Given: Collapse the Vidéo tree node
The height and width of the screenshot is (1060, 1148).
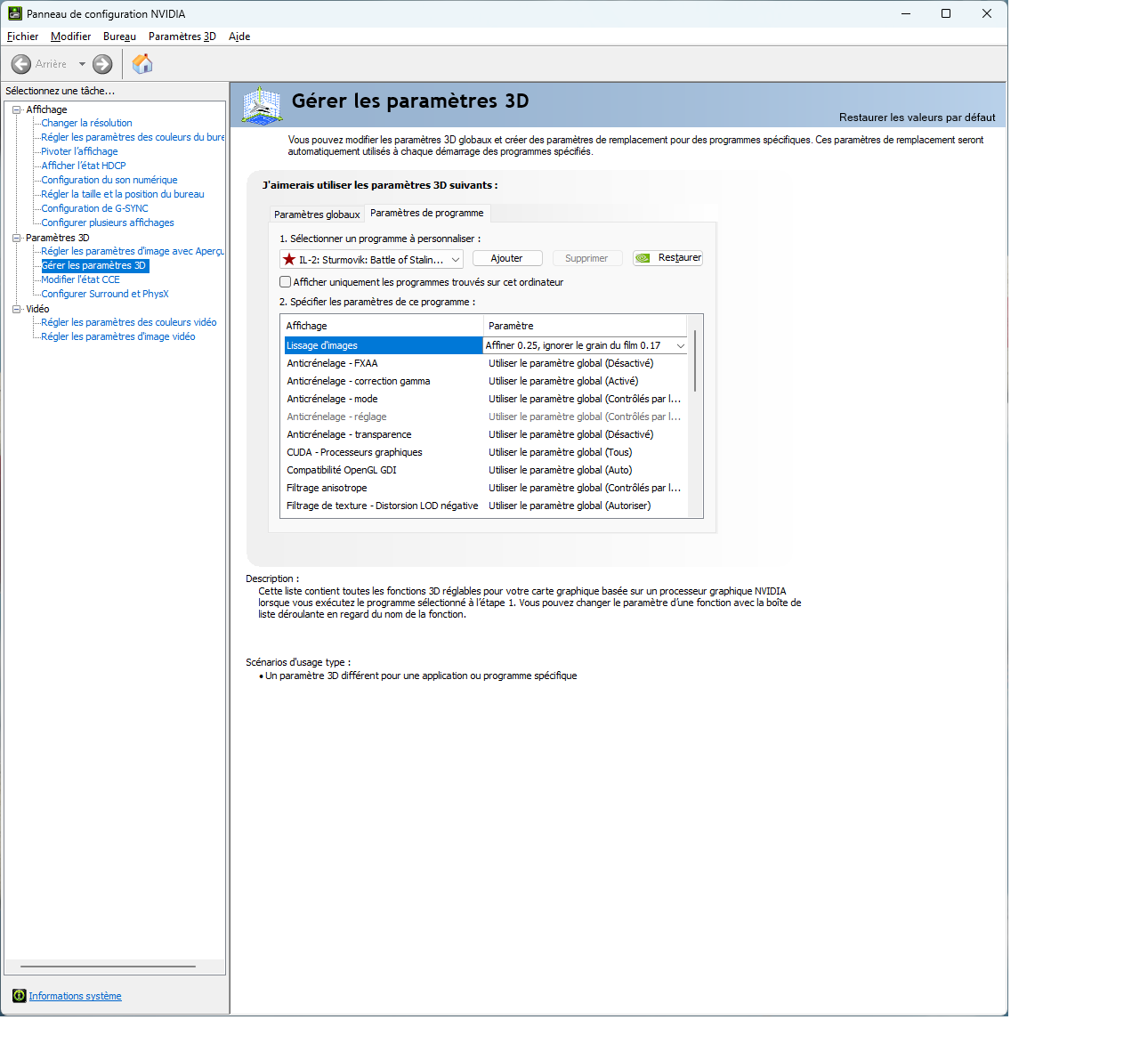Looking at the screenshot, I should (16, 309).
